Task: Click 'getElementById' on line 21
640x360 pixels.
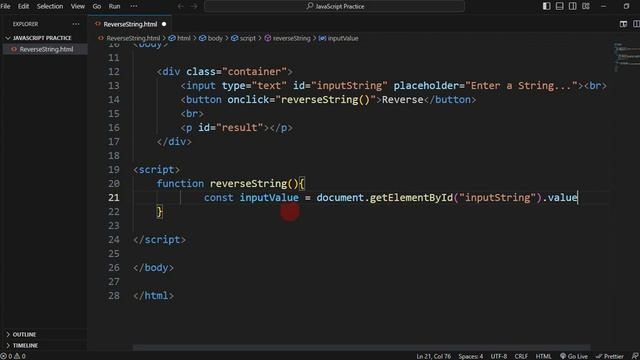Action: pyautogui.click(x=411, y=198)
